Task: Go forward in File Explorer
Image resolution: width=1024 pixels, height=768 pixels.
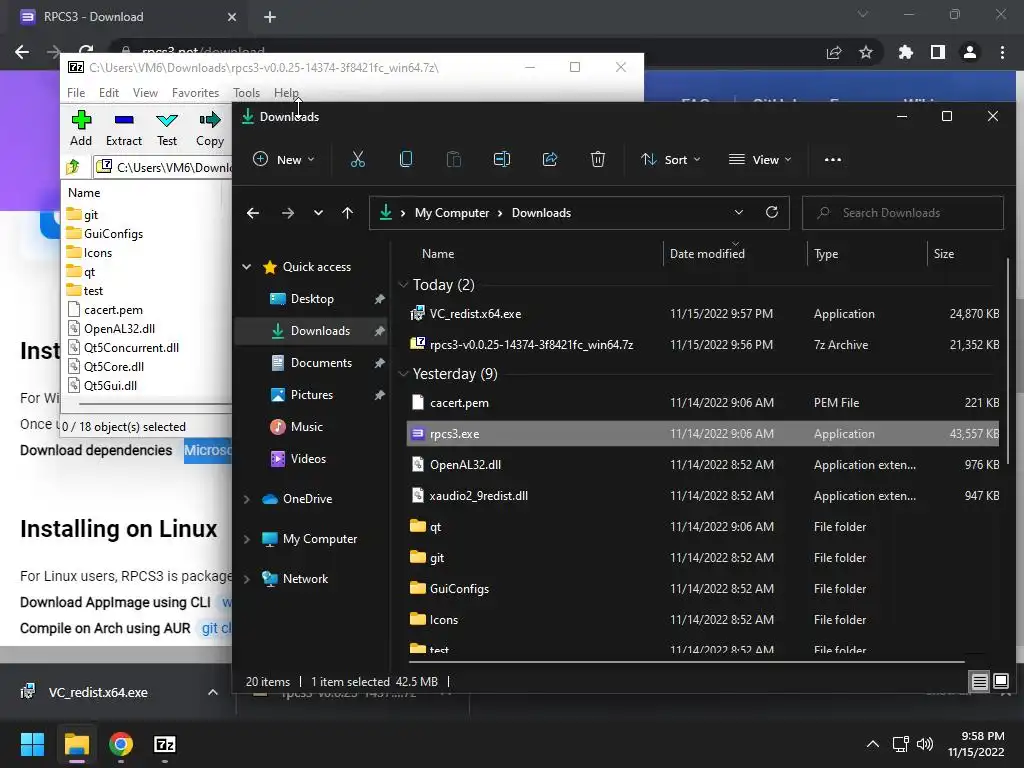Action: point(287,213)
